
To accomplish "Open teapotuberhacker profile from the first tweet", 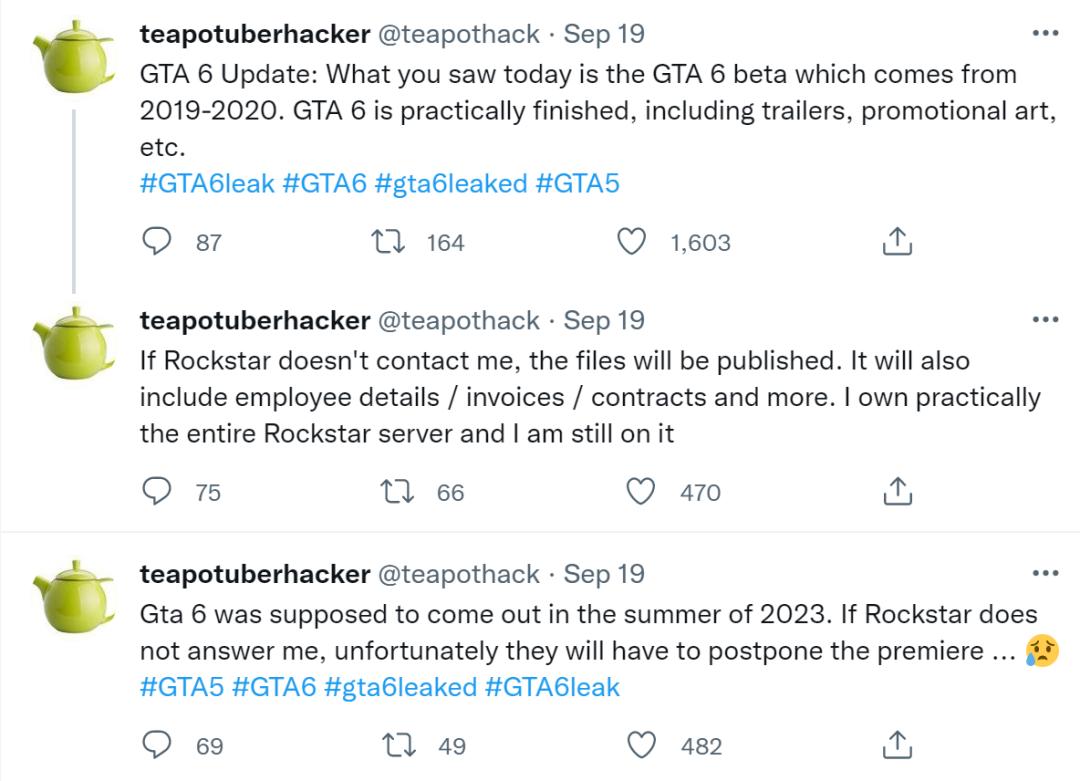I will pos(255,34).
